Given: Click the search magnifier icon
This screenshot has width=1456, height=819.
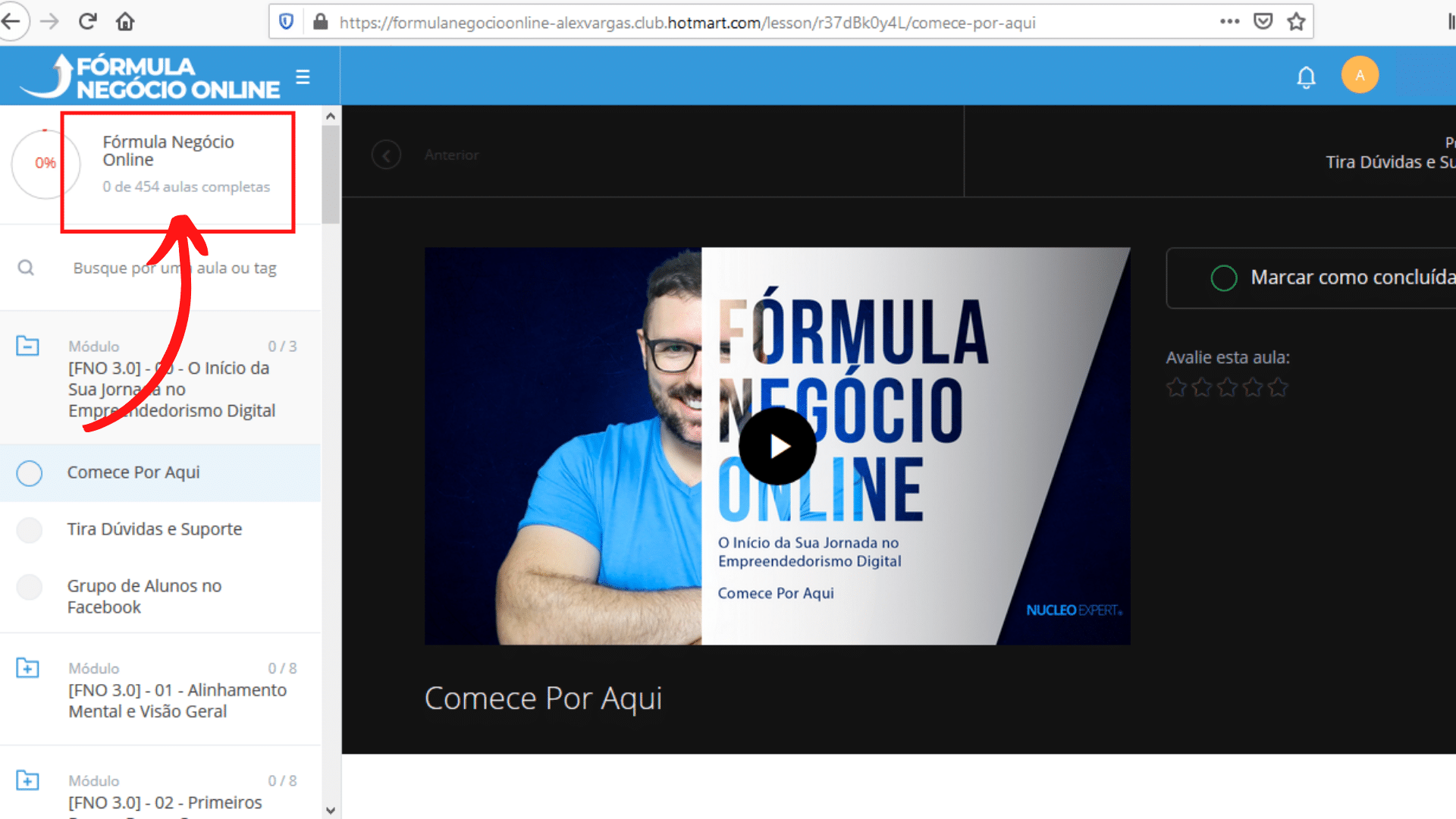Looking at the screenshot, I should [26, 268].
